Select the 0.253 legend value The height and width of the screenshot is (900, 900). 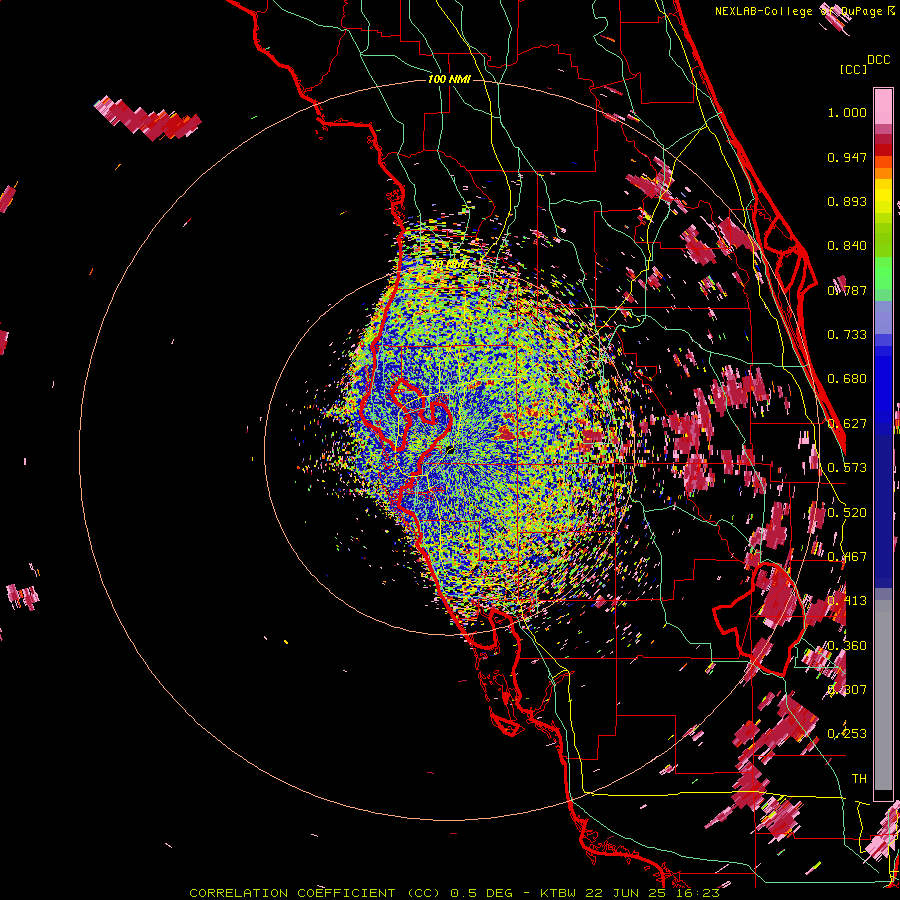click(847, 734)
